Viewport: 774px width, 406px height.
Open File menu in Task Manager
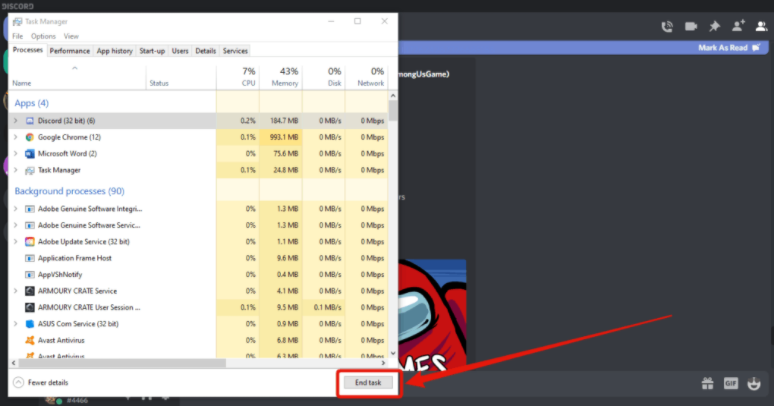point(18,36)
